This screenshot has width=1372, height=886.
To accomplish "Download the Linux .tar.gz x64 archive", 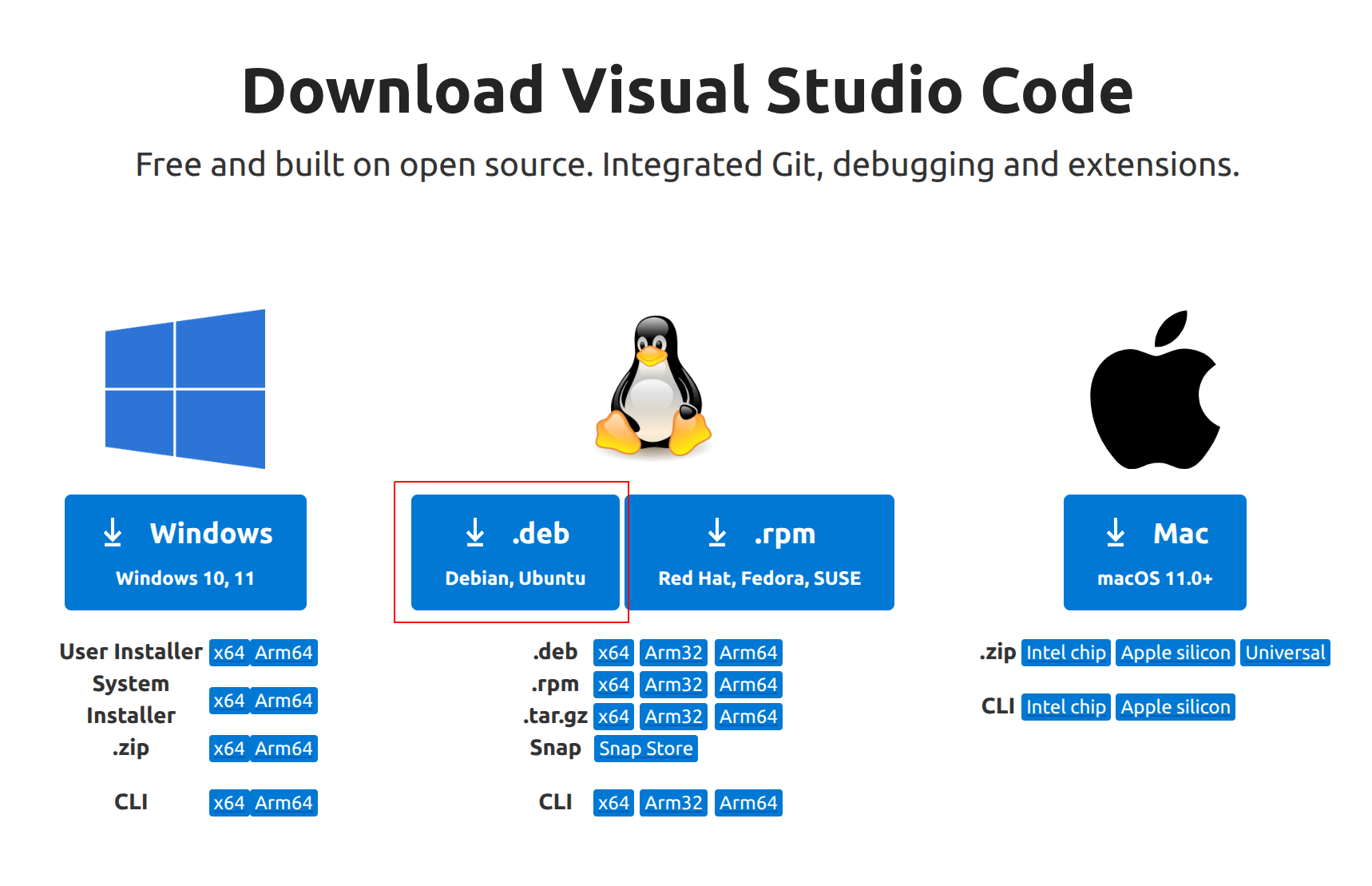I will (613, 717).
